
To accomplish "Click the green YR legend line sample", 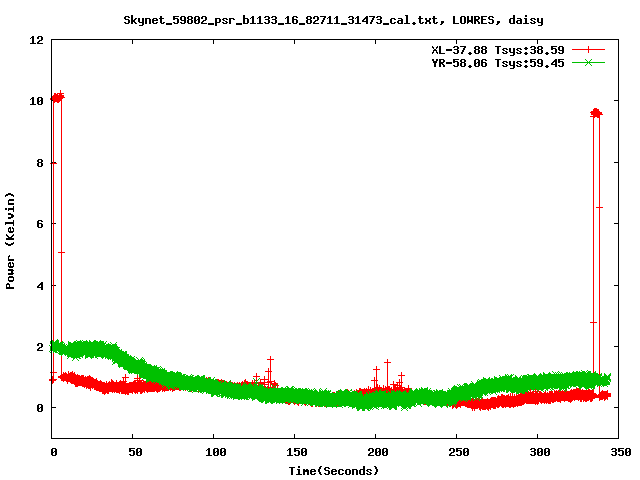I will [x=588, y=63].
